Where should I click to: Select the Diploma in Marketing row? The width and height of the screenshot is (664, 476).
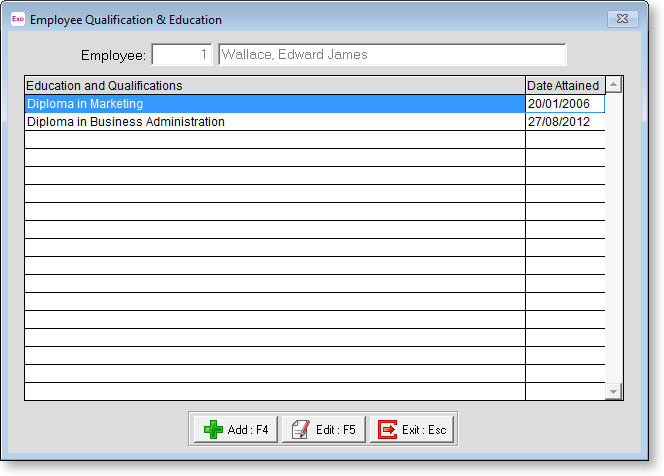point(274,104)
